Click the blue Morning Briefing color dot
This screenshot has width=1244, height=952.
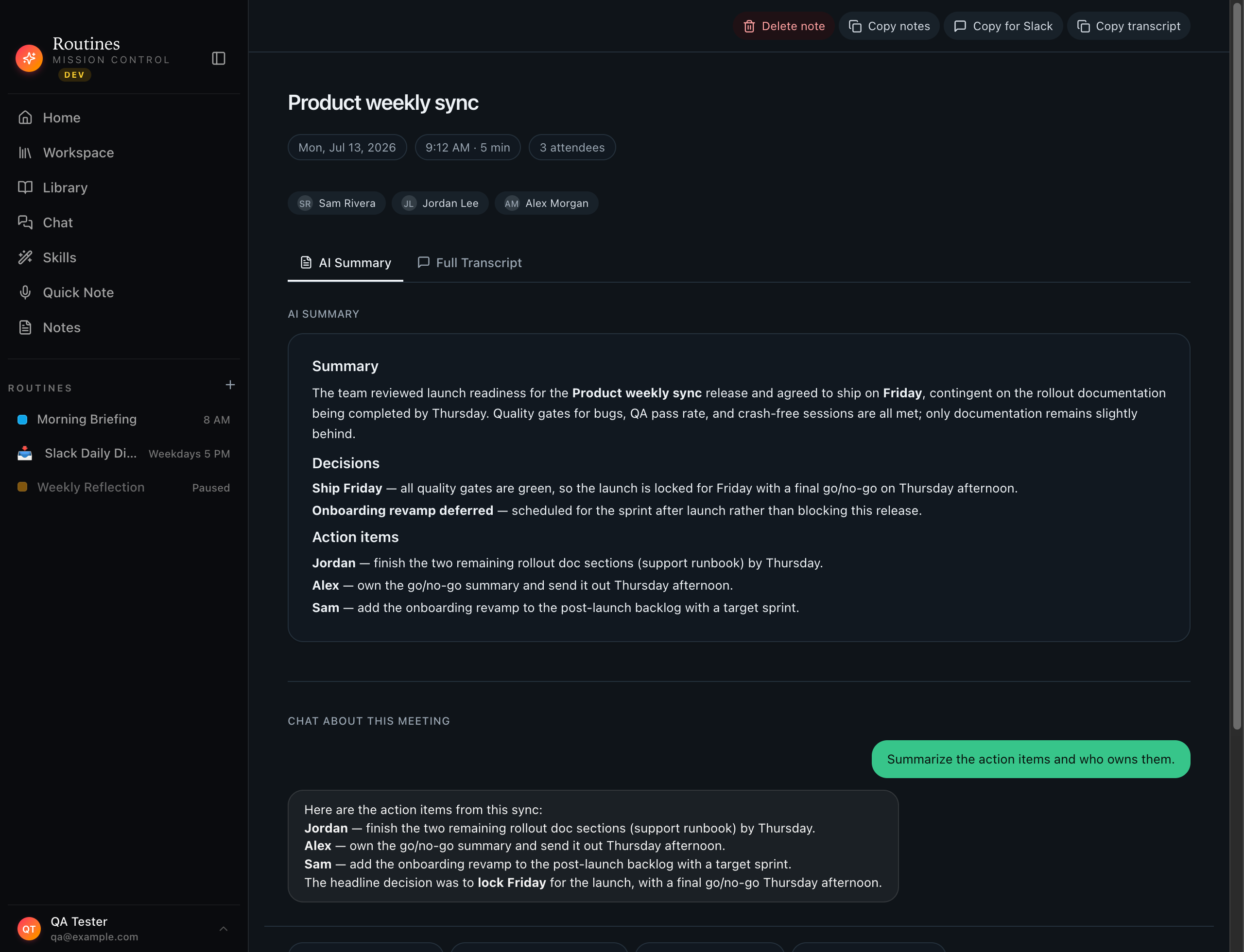[x=23, y=420]
